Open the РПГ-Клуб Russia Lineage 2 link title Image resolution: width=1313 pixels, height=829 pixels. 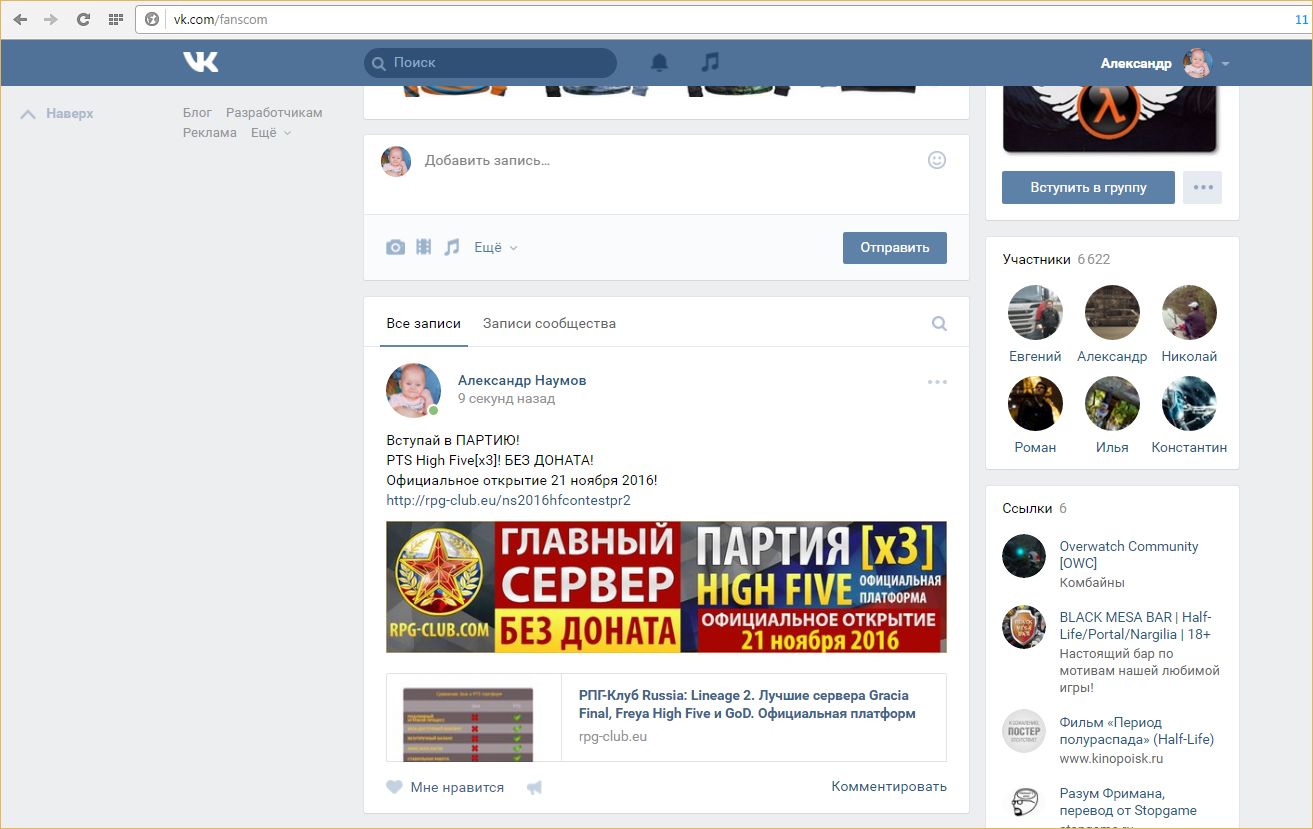coord(747,704)
